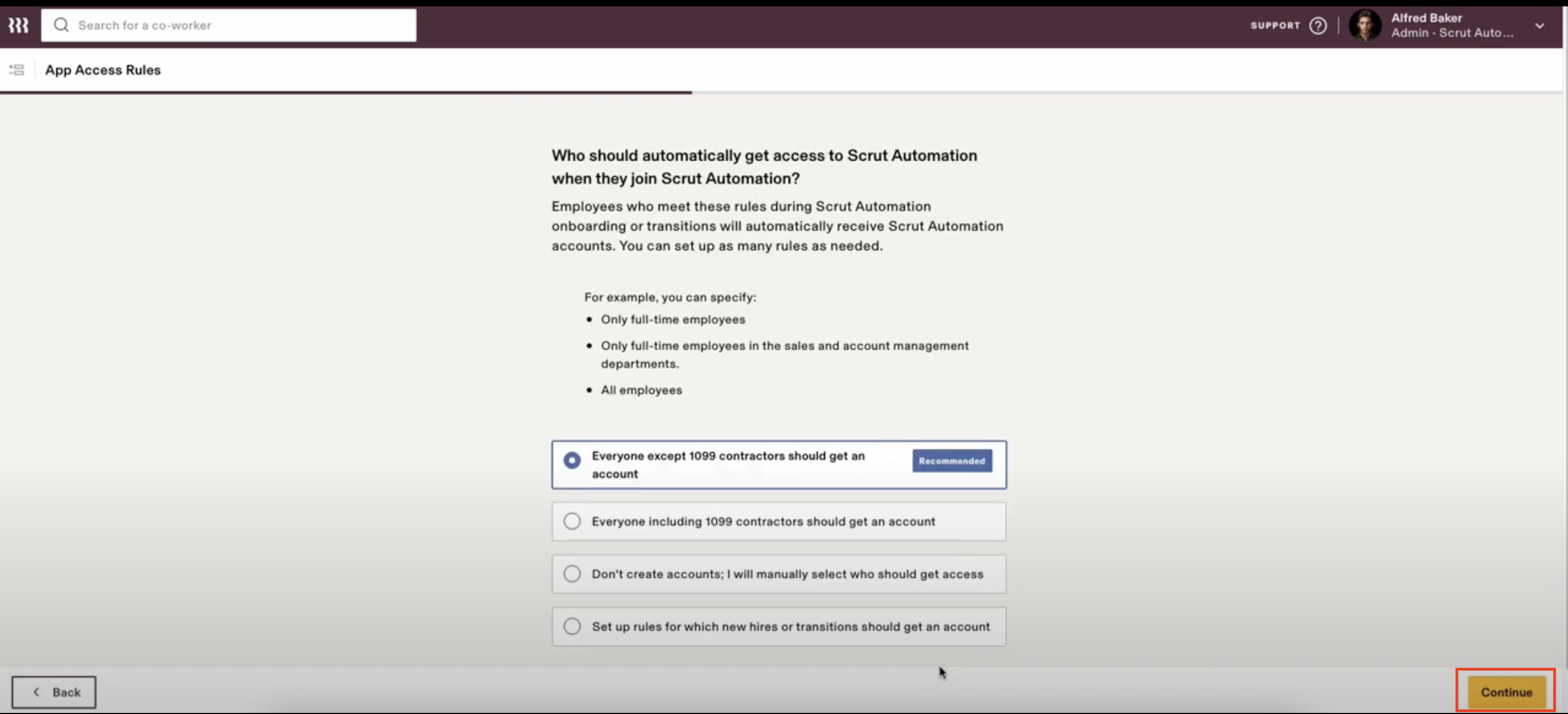The image size is (1568, 714).
Task: Select Everyone except 1099 contractors option
Action: pyautogui.click(x=779, y=465)
